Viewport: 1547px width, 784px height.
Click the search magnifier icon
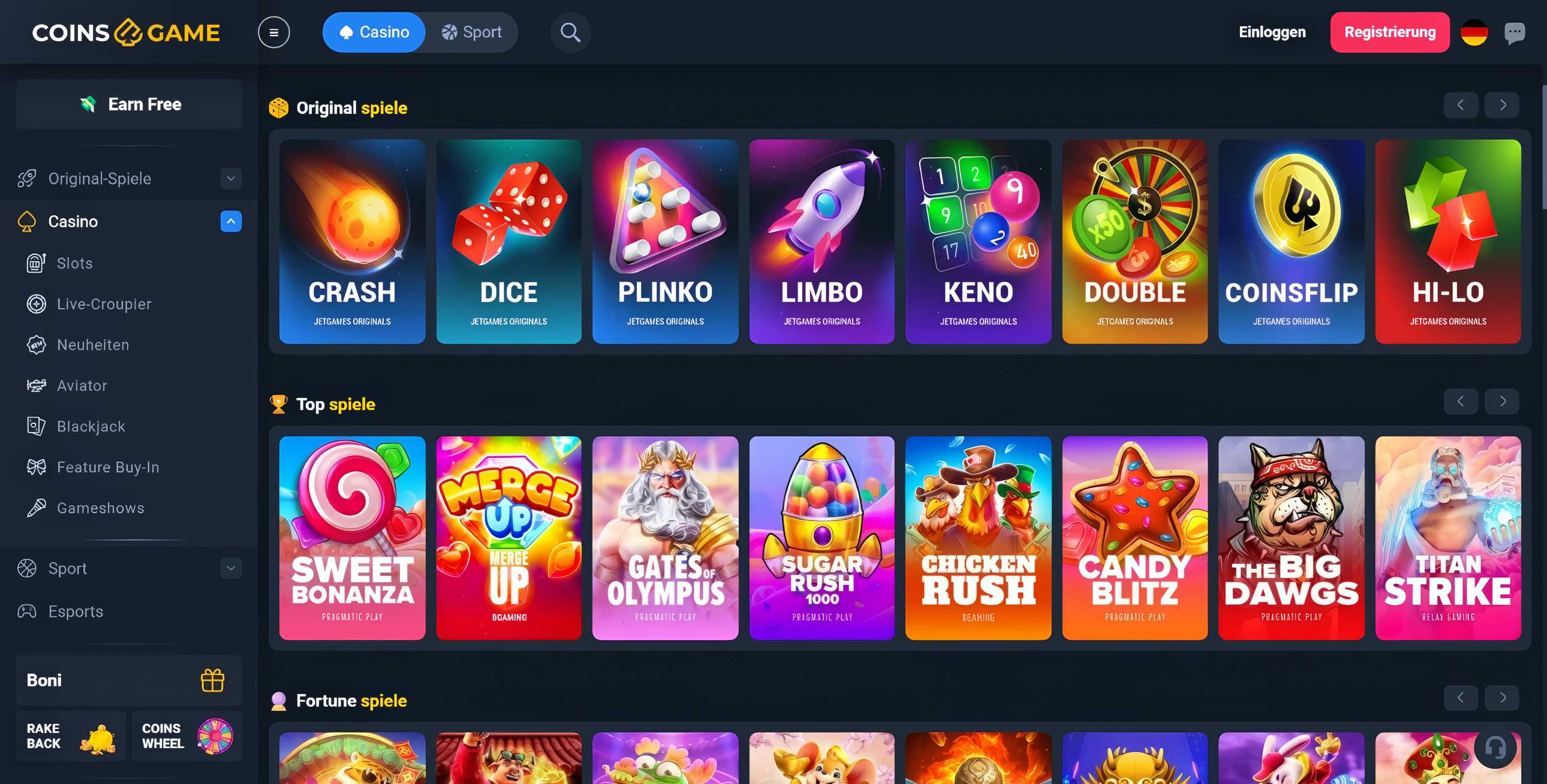pyautogui.click(x=570, y=32)
